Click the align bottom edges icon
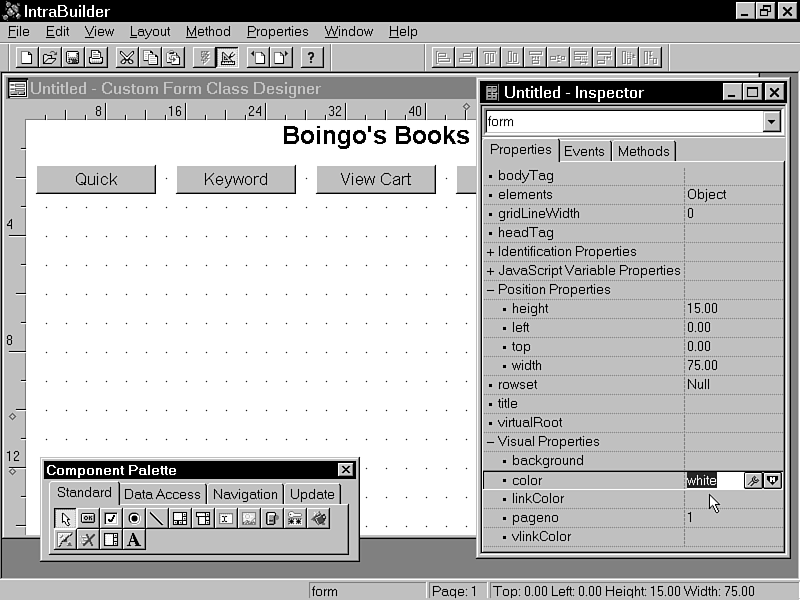The height and width of the screenshot is (600, 800). (512, 57)
